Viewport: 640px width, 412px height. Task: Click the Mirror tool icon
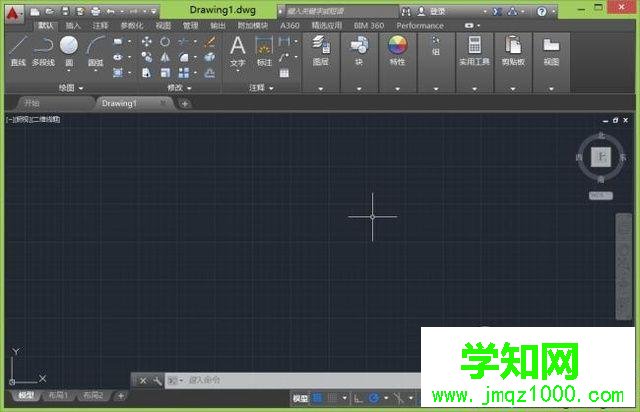tap(165, 57)
